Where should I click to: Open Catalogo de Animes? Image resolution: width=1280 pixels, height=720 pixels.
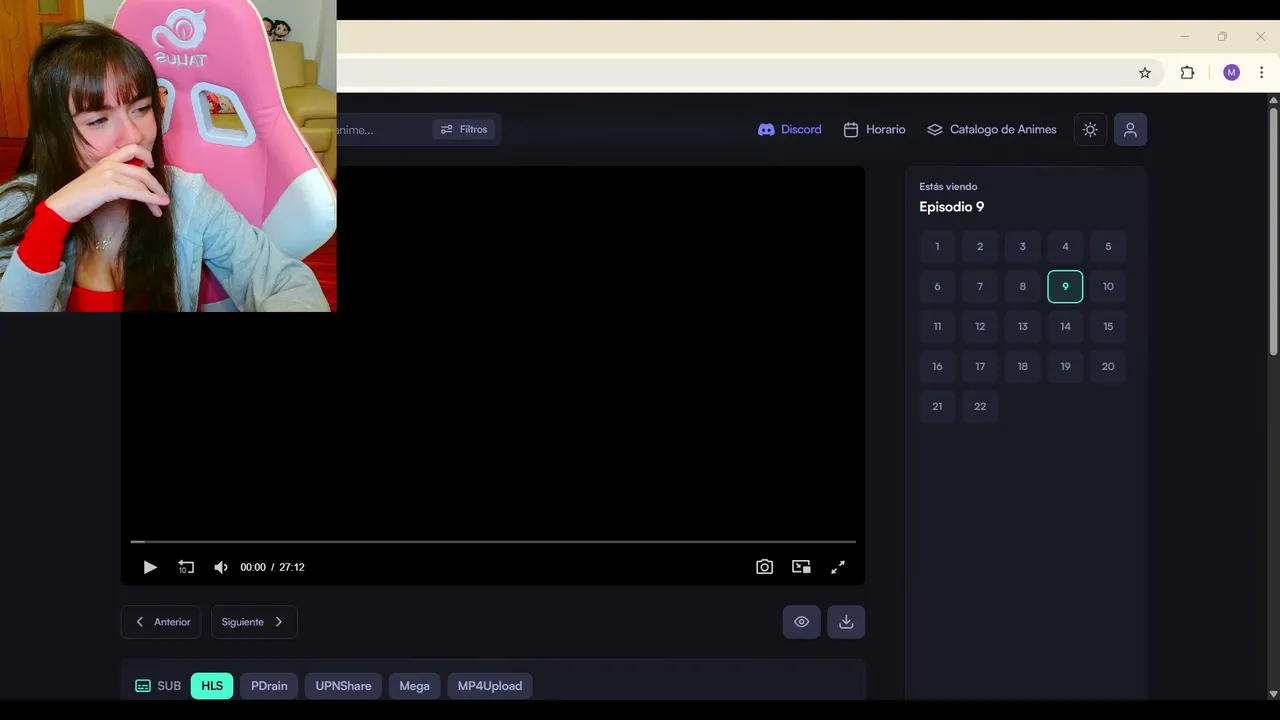coord(992,129)
